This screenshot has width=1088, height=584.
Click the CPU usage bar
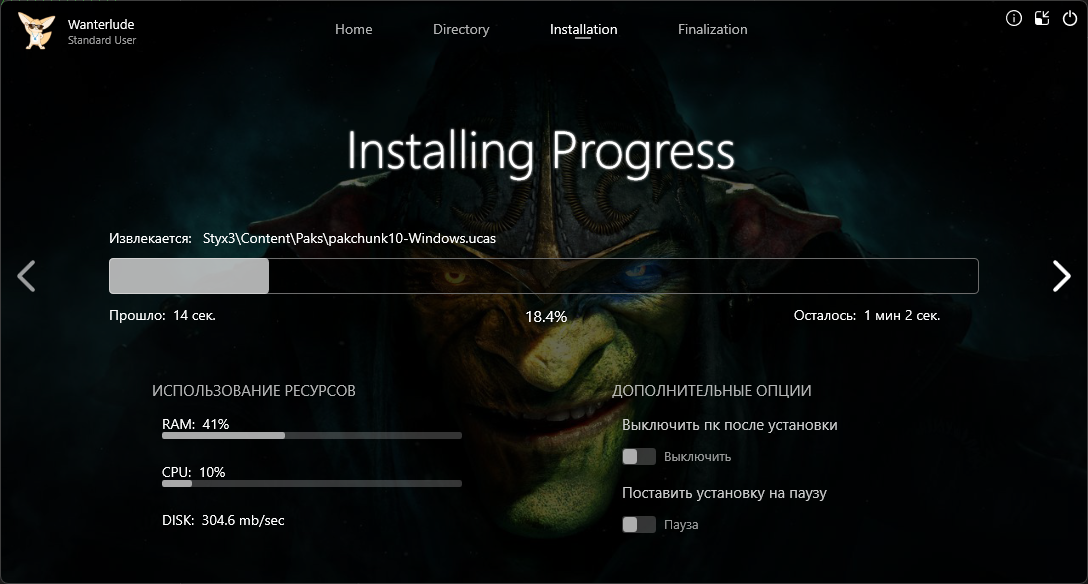click(311, 484)
